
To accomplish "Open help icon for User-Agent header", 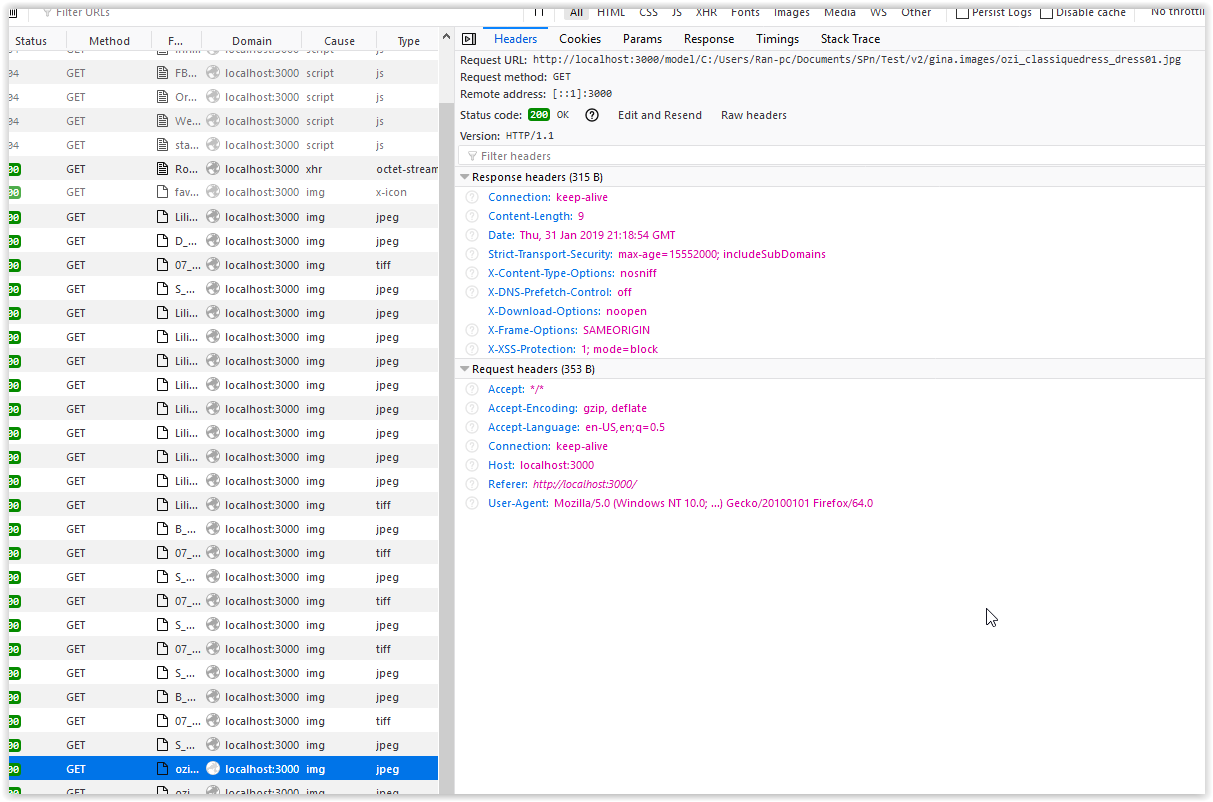I will [x=472, y=503].
